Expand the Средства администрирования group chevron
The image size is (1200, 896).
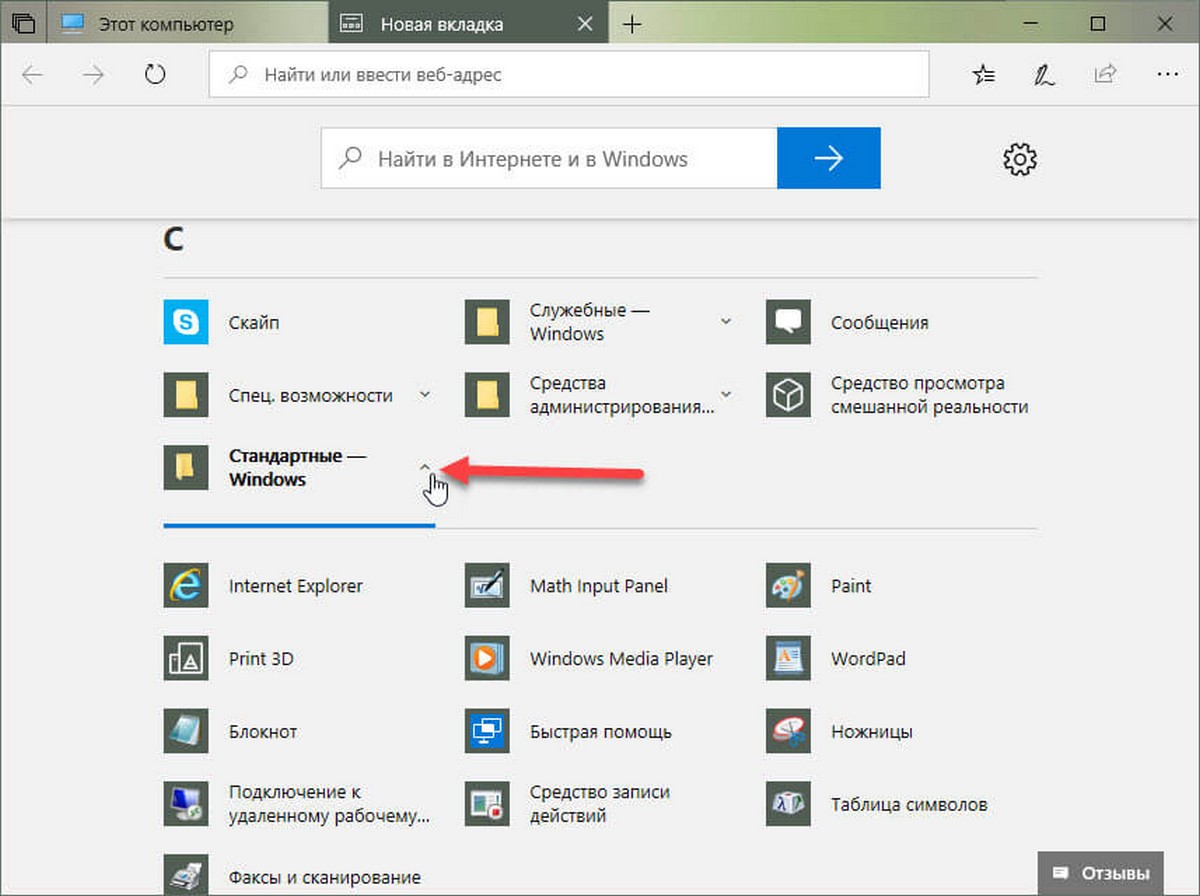tap(726, 395)
